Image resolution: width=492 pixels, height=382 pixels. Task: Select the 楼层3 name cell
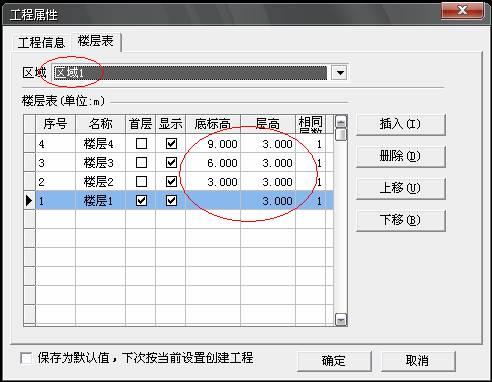(100, 163)
